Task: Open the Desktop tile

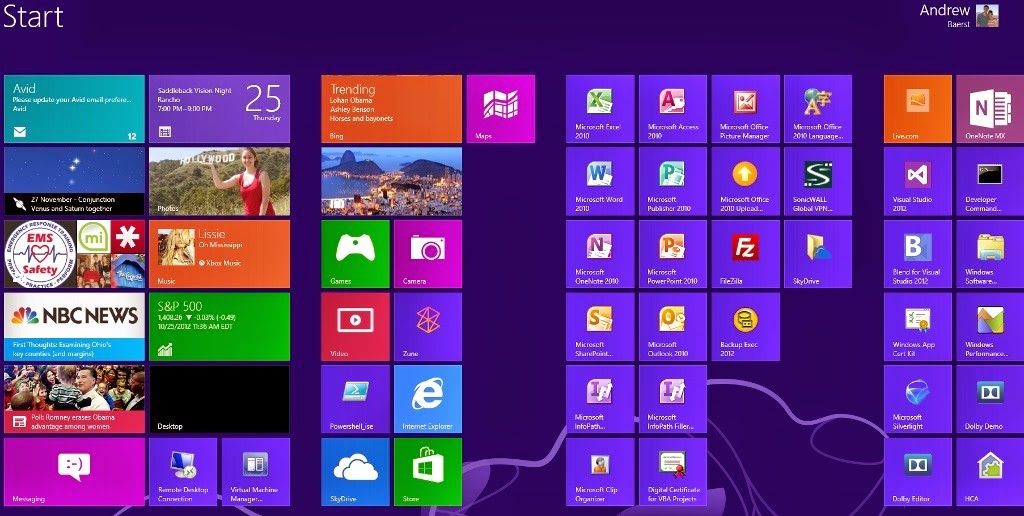Action: (x=219, y=399)
